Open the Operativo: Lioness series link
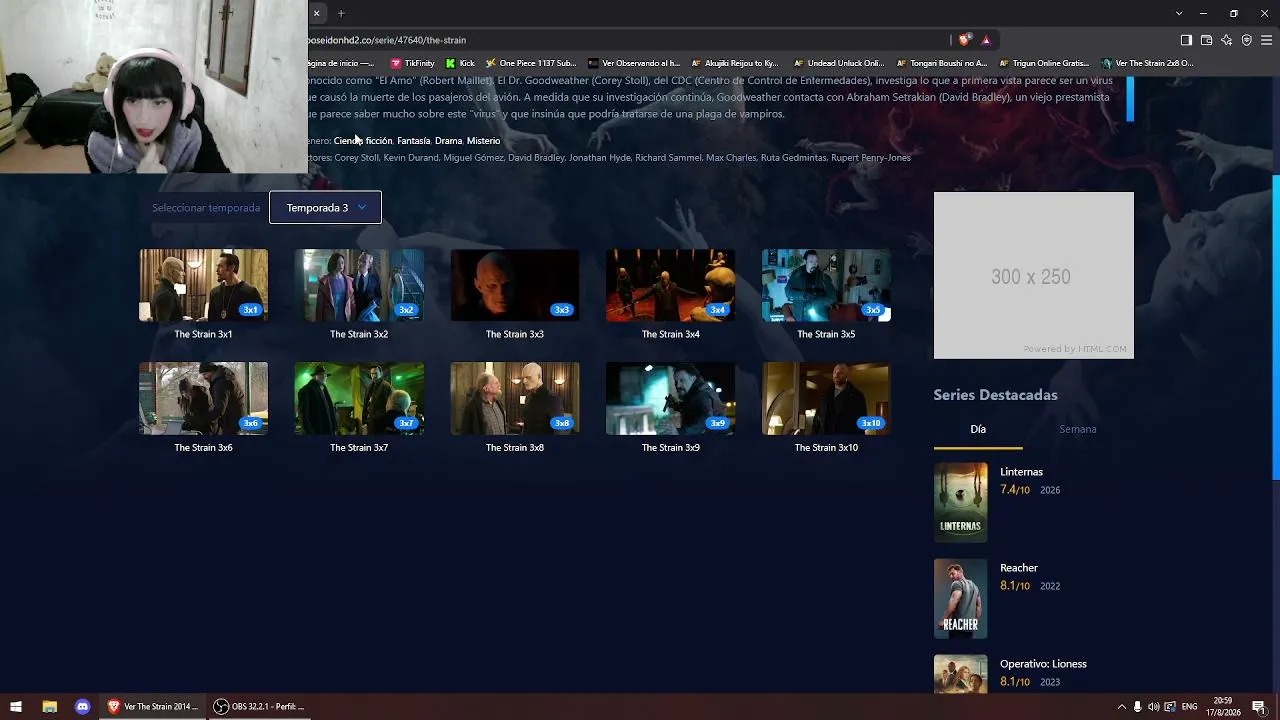This screenshot has height=720, width=1280. 1043,664
